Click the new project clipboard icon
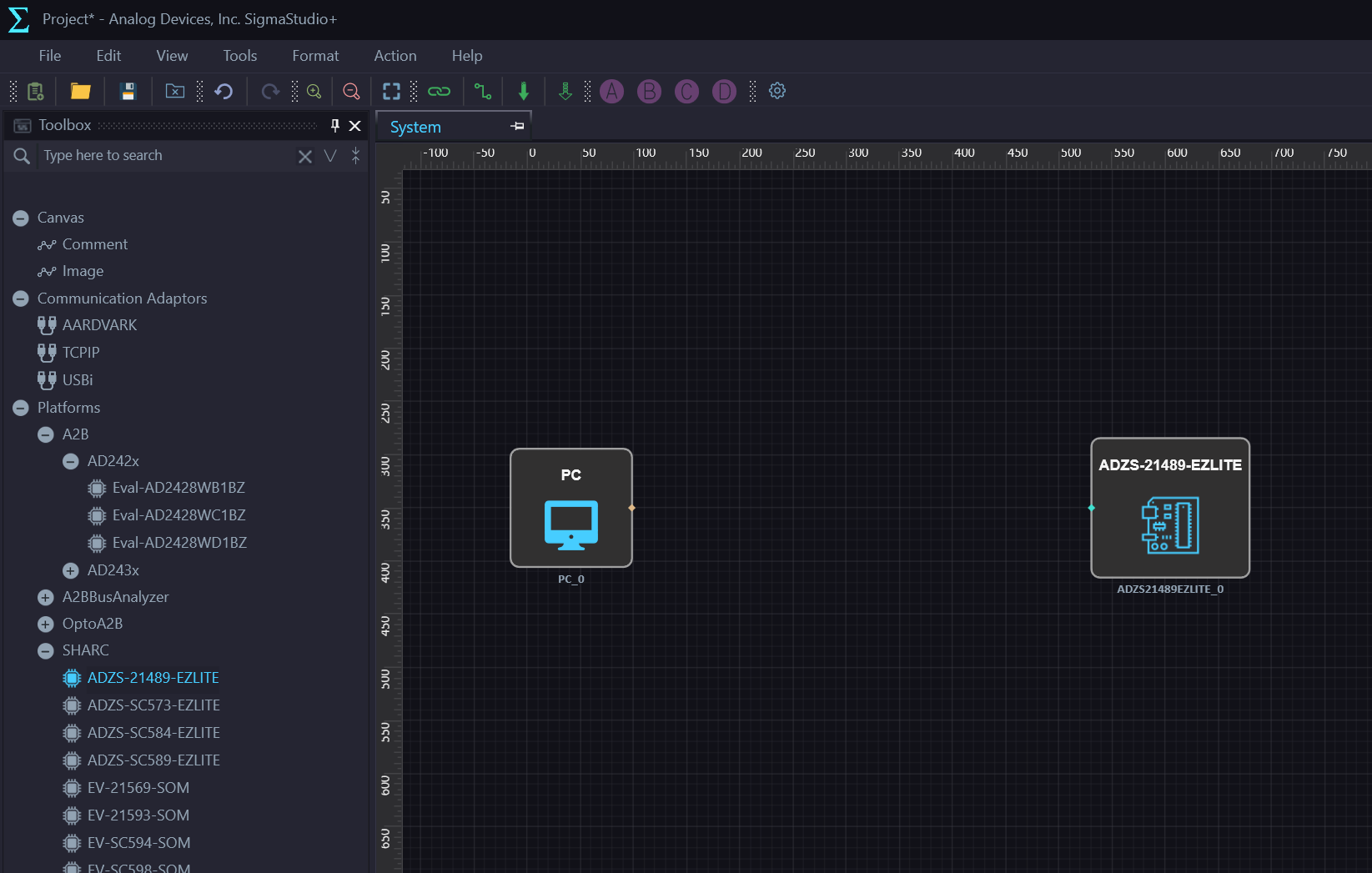Image resolution: width=1372 pixels, height=873 pixels. (35, 91)
